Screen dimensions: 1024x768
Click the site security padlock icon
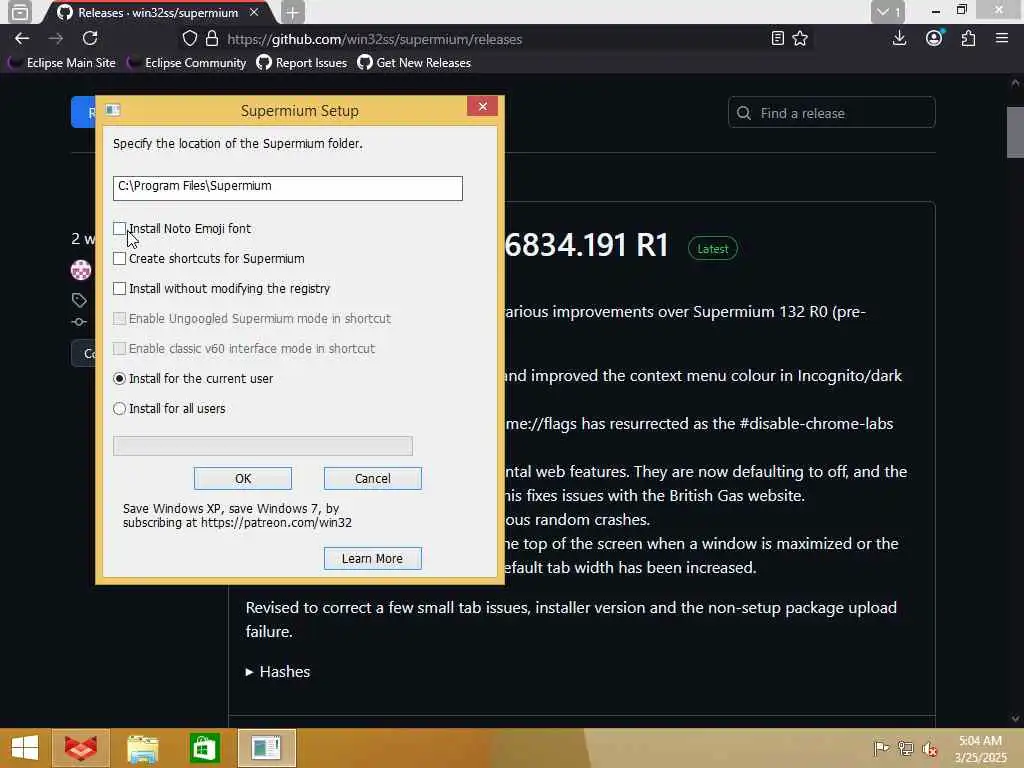212,39
